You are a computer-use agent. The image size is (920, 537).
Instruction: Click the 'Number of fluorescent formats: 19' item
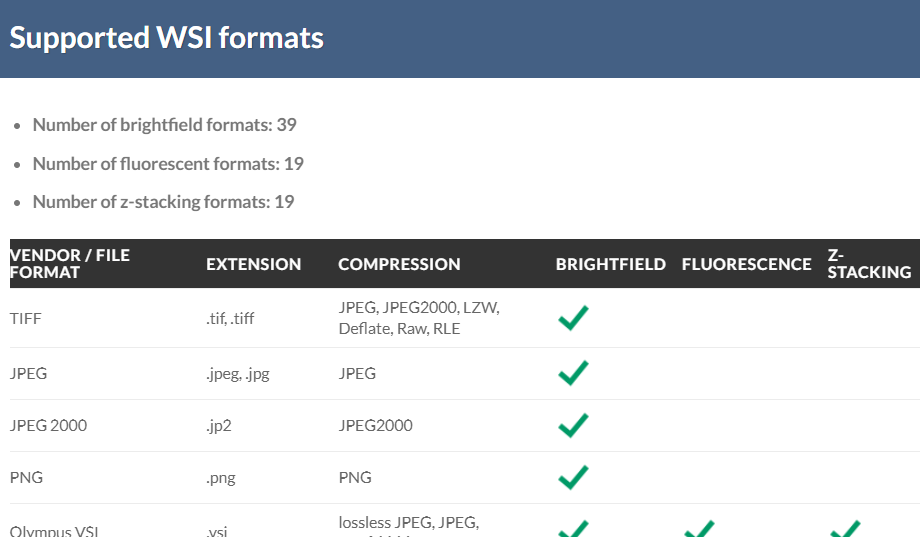pos(168,163)
